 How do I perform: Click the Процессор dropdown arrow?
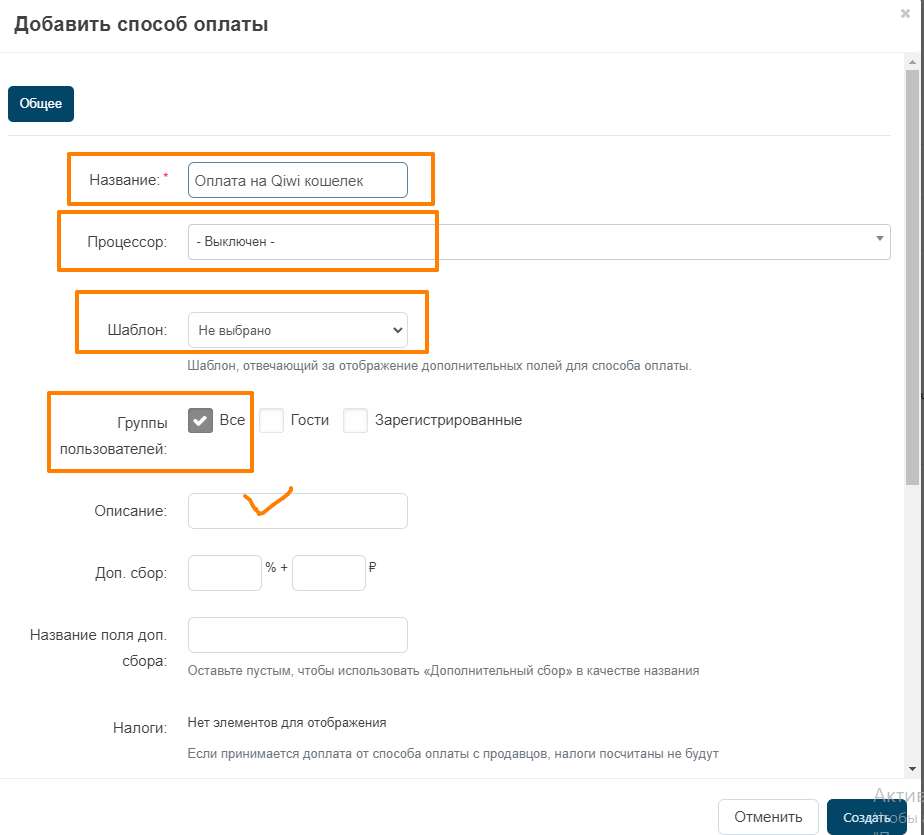[879, 239]
